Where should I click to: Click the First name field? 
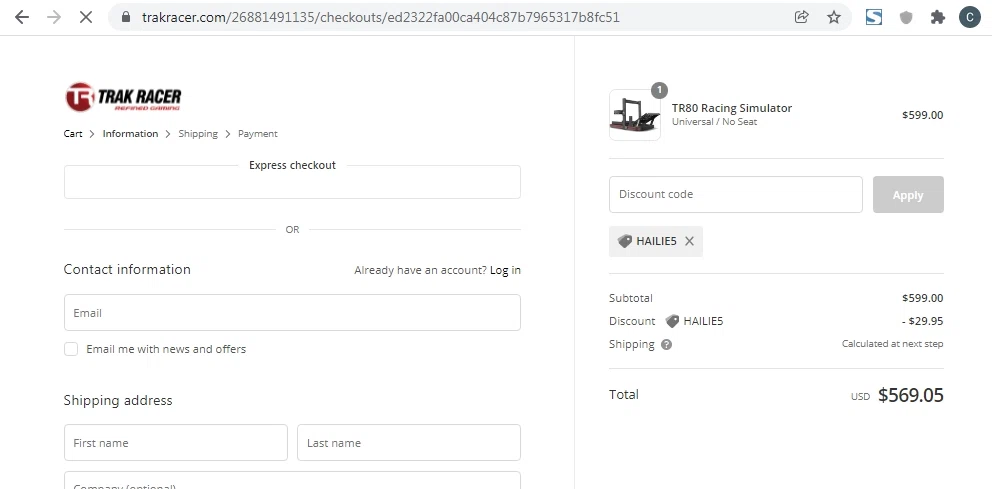click(x=176, y=443)
